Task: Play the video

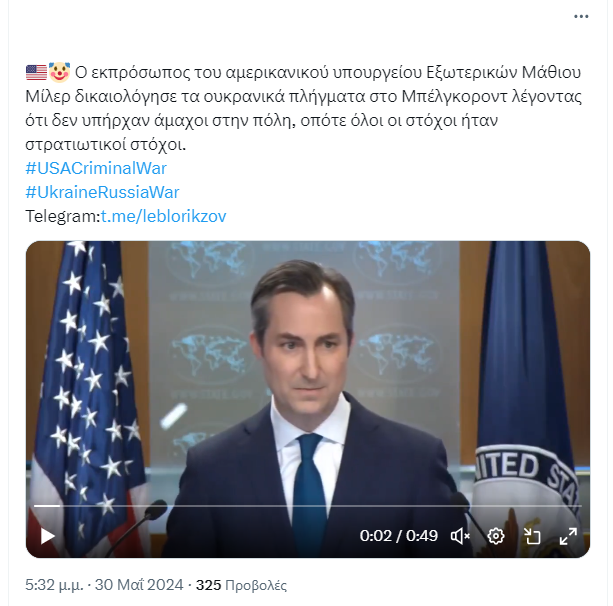Action: 47,536
